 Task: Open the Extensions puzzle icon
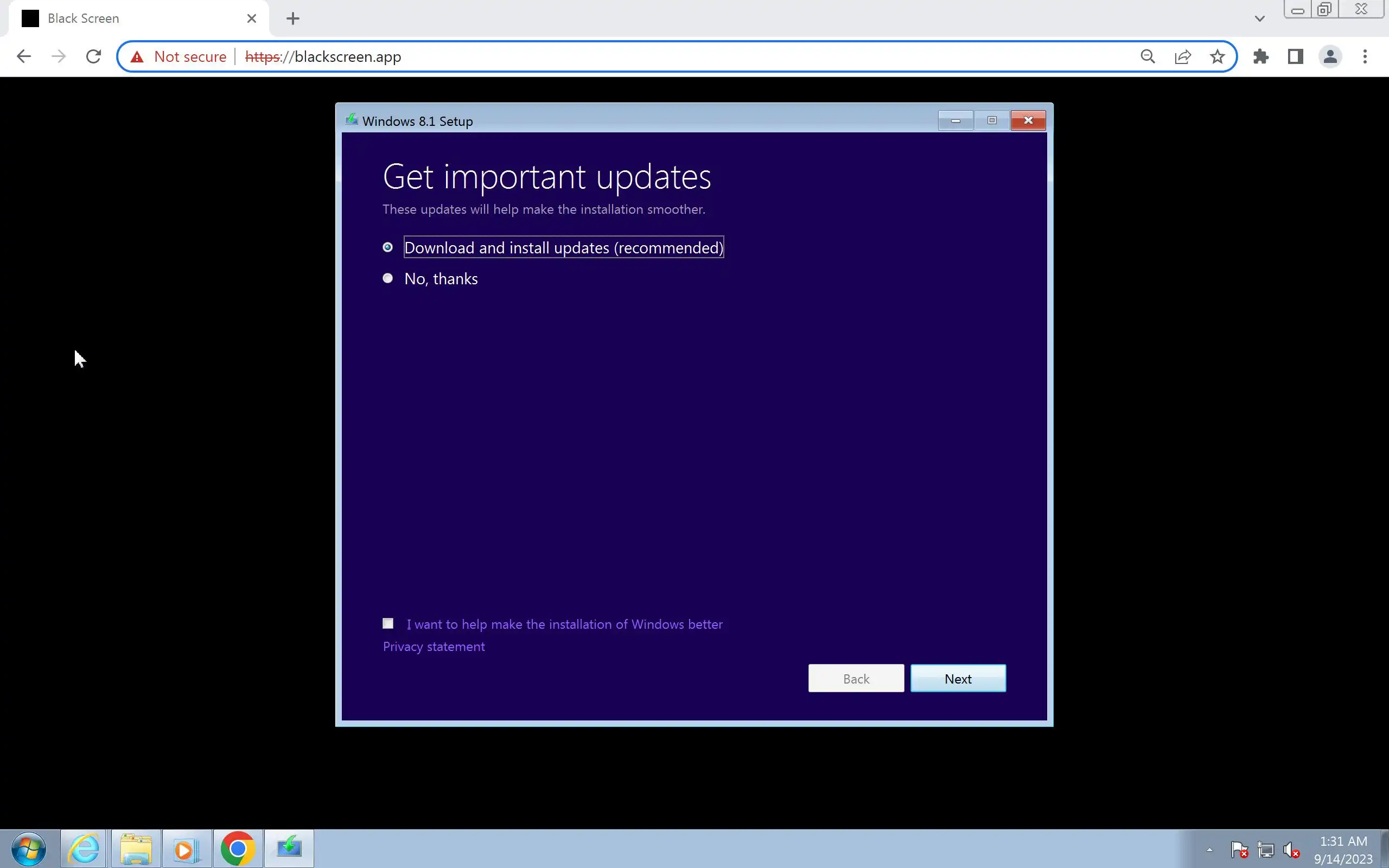[1260, 56]
